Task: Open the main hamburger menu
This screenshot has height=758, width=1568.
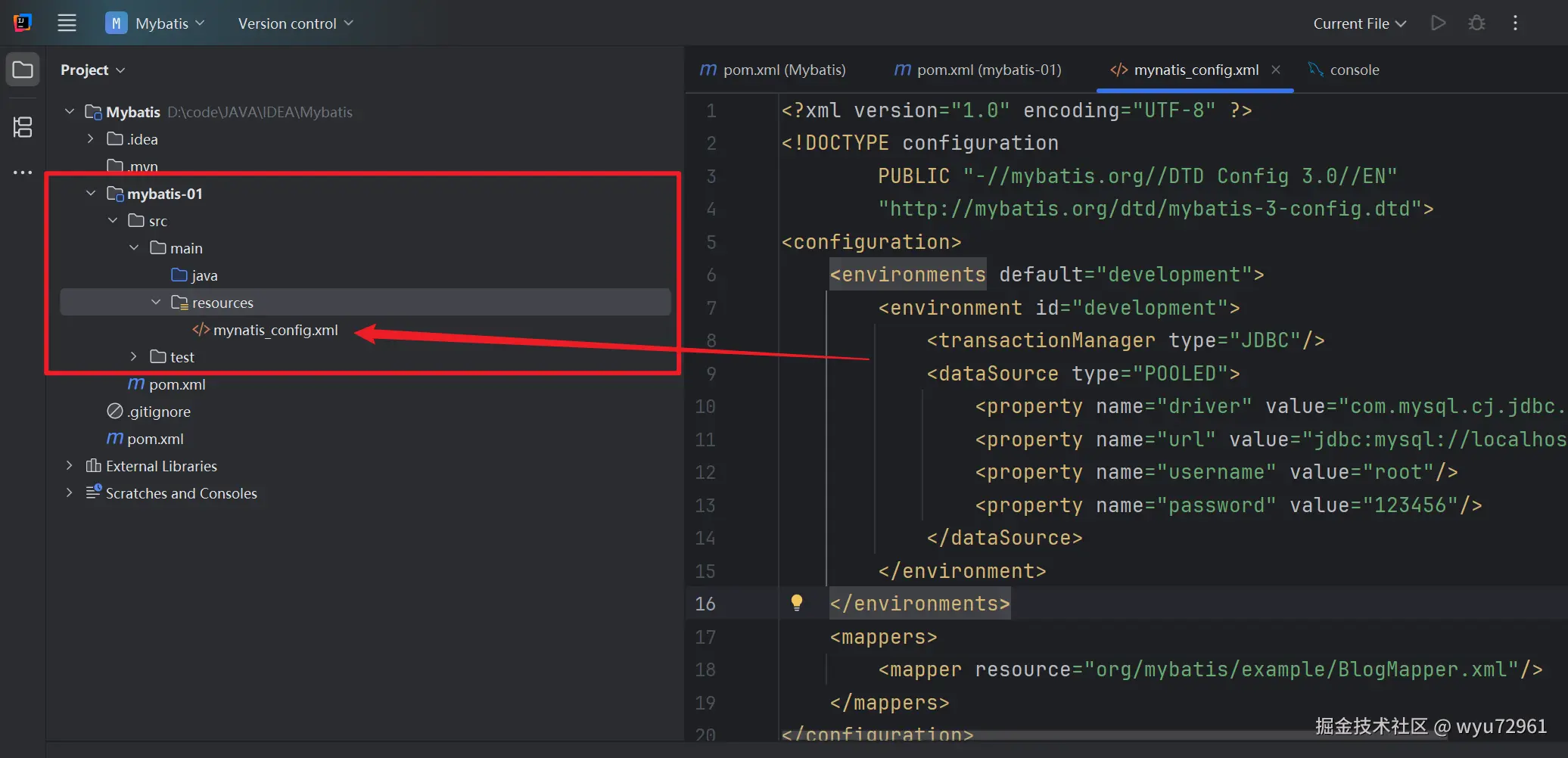Action: [x=67, y=23]
